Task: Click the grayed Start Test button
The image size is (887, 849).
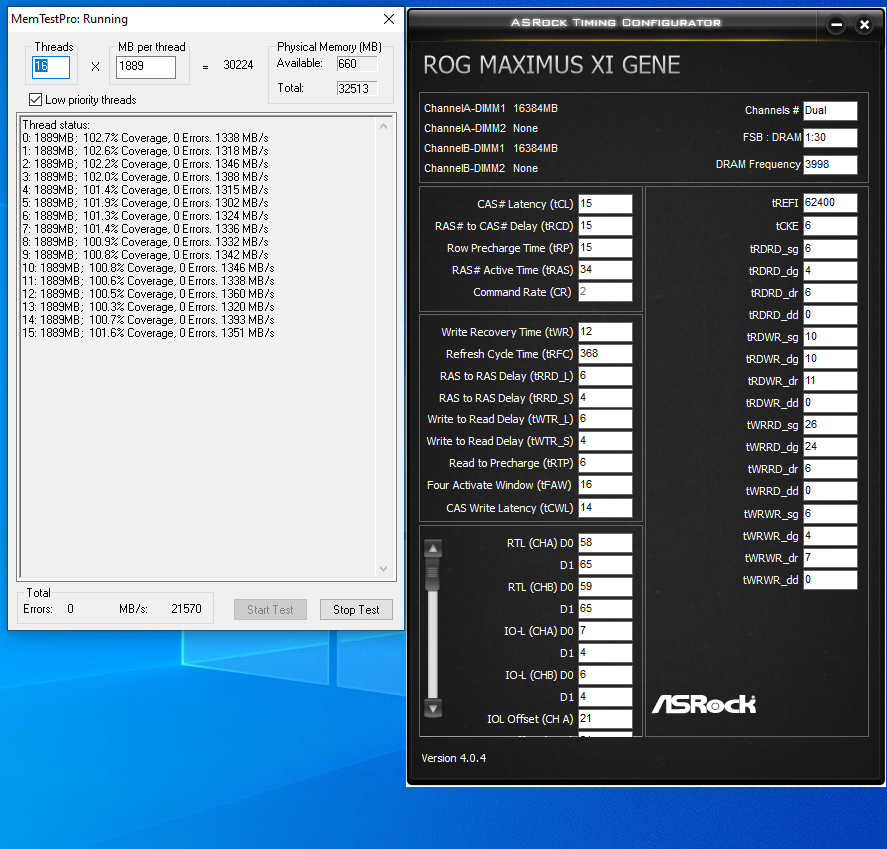Action: [x=270, y=610]
